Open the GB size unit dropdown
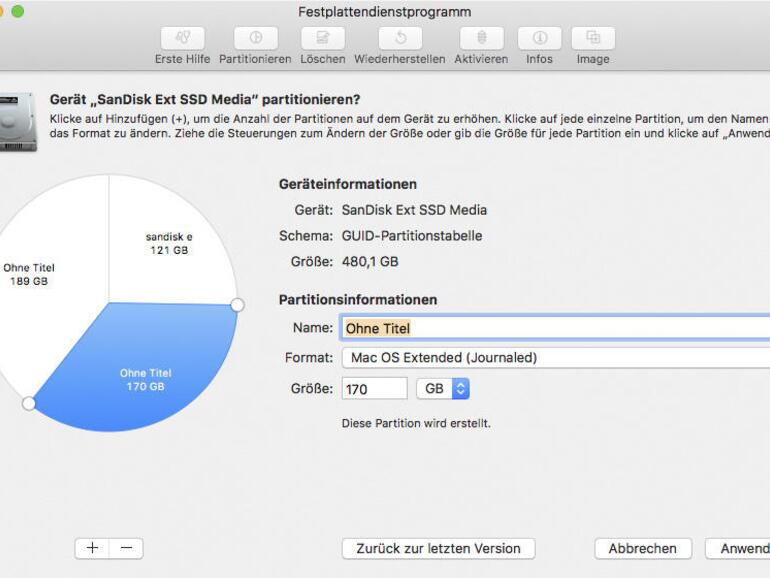Image resolution: width=770 pixels, height=578 pixels. 443,388
